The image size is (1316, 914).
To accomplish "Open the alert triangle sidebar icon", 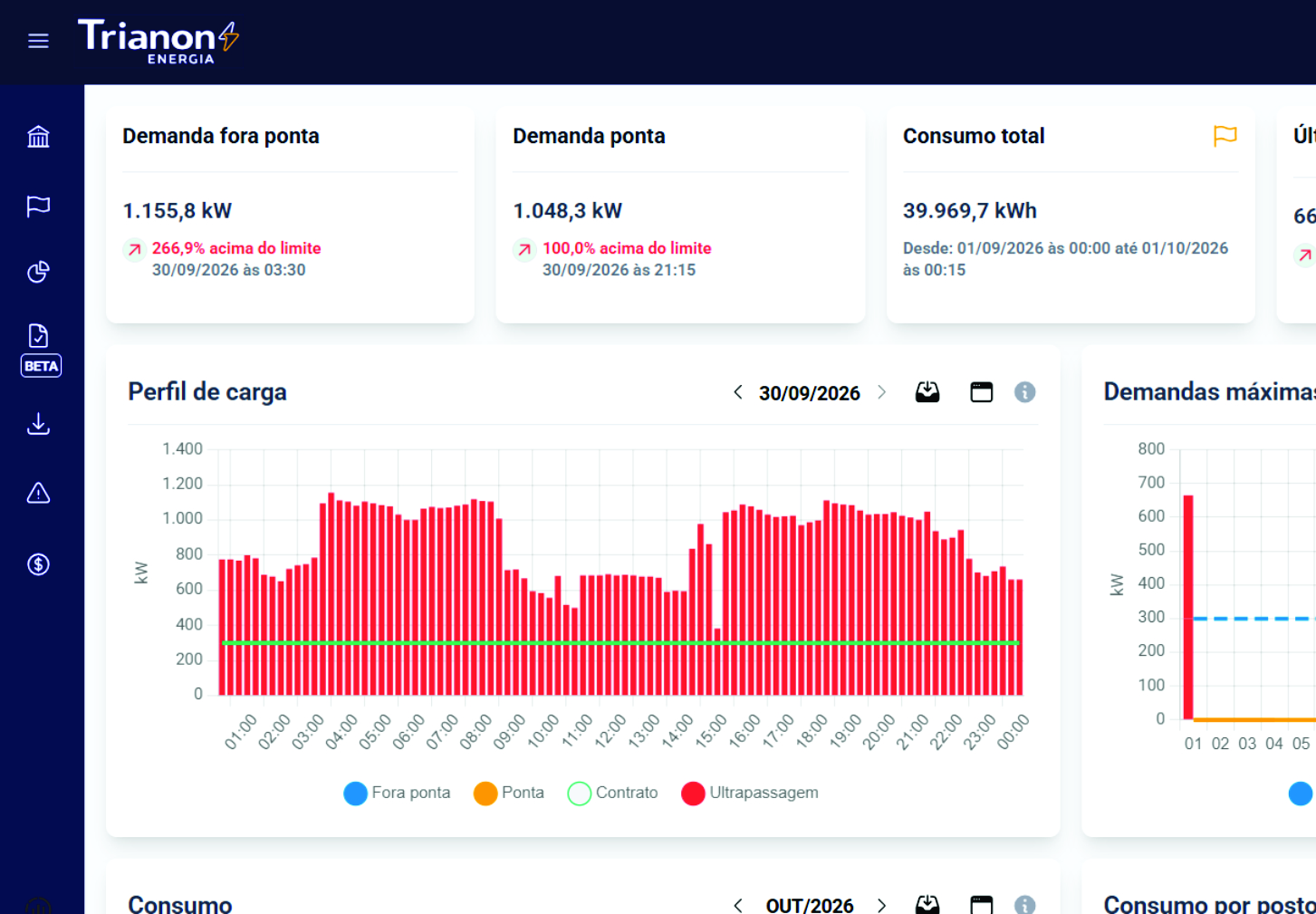I will [38, 494].
